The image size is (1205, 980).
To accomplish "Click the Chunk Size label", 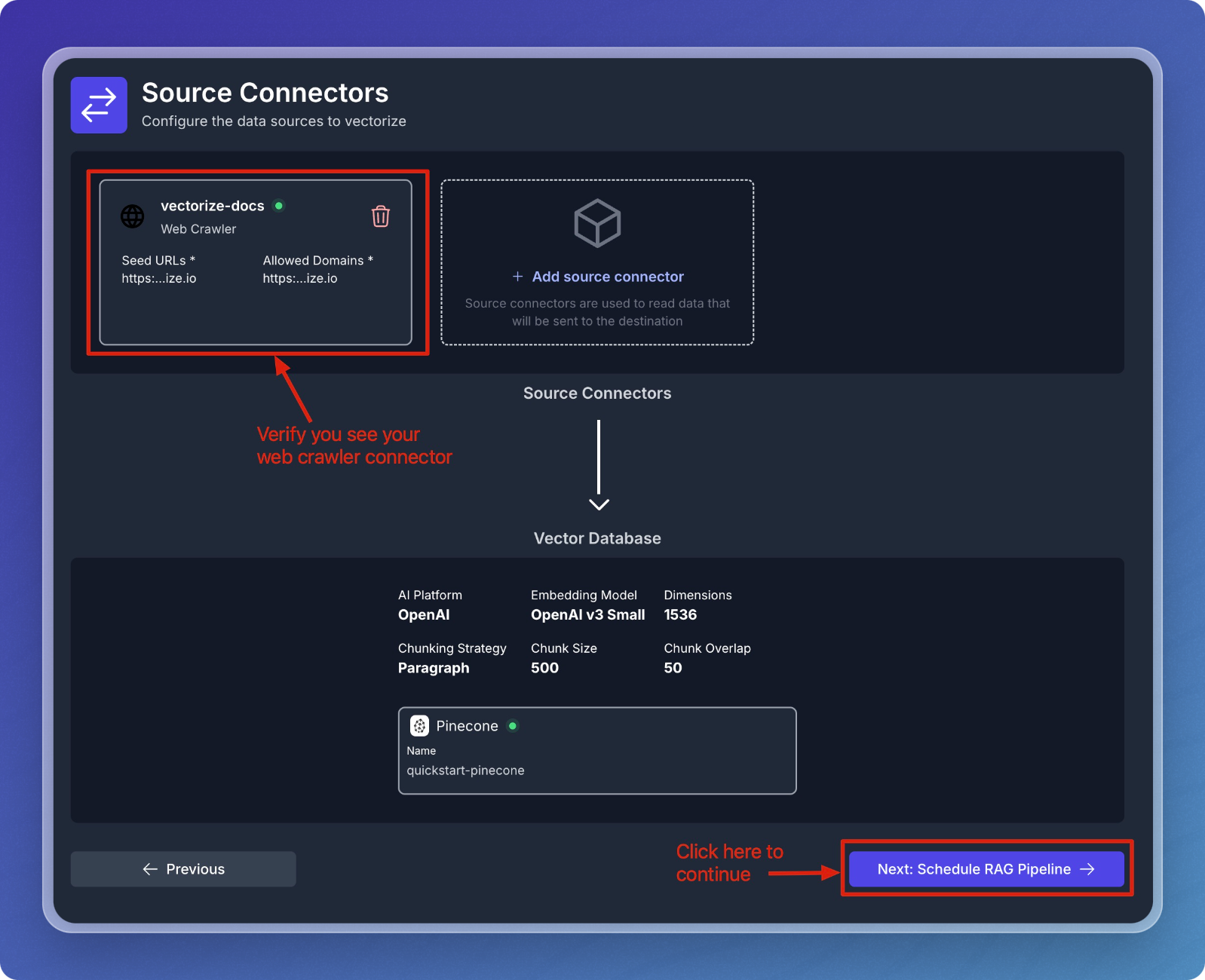I will point(564,648).
